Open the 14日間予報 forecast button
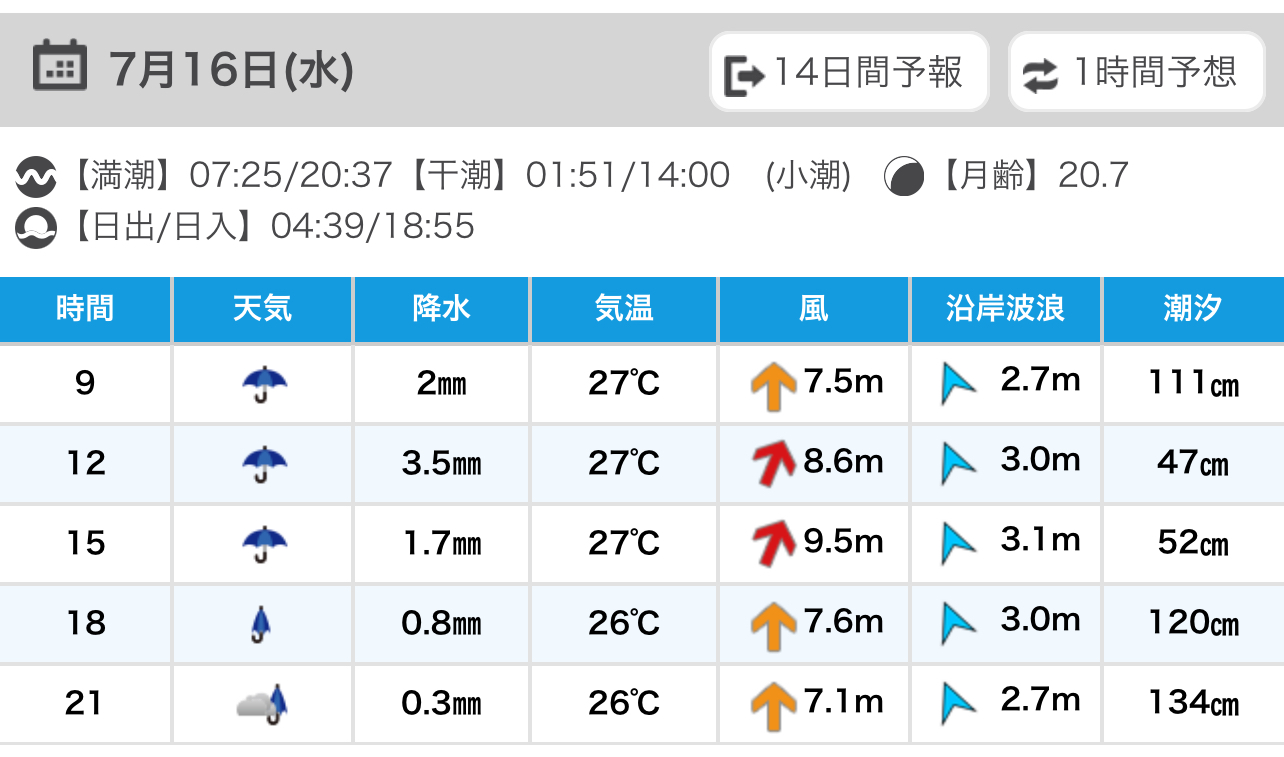 click(849, 72)
